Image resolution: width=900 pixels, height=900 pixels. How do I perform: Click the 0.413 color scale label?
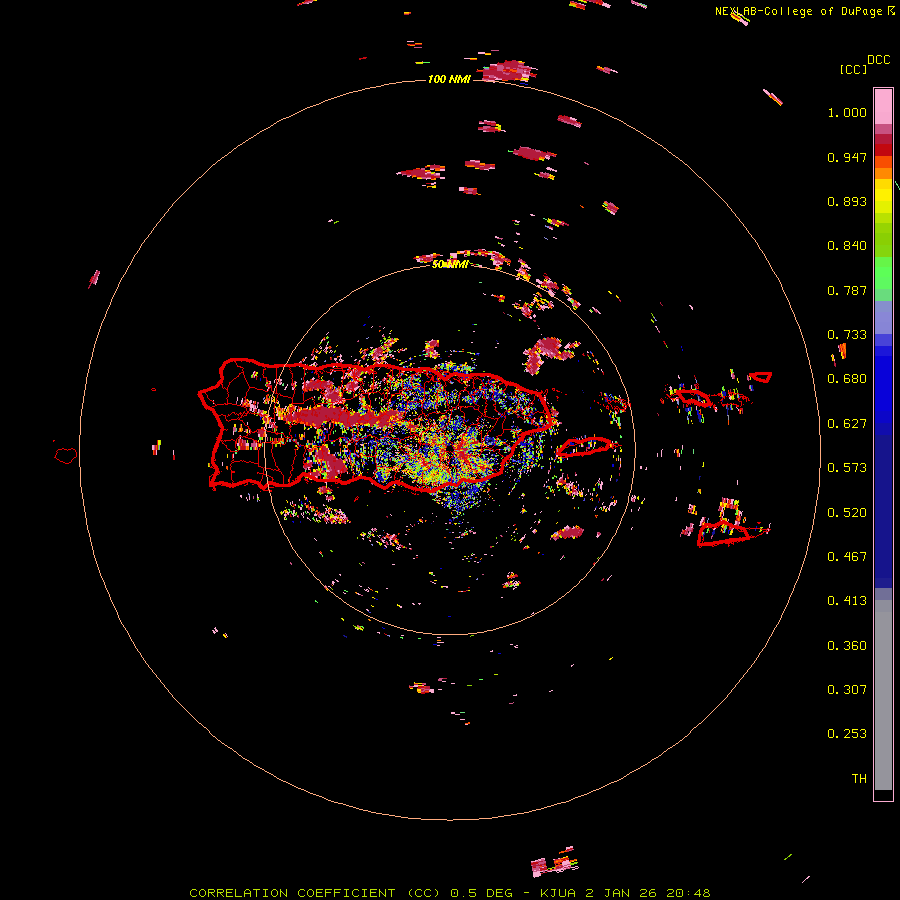coord(847,601)
